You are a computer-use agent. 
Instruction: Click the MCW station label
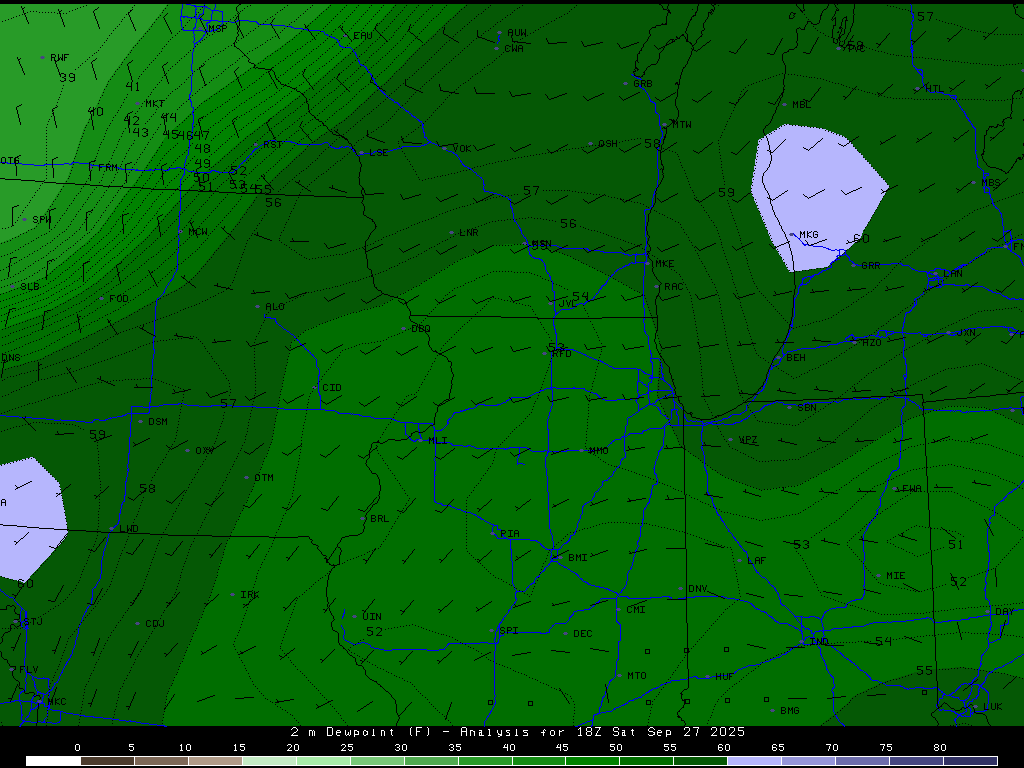198,232
